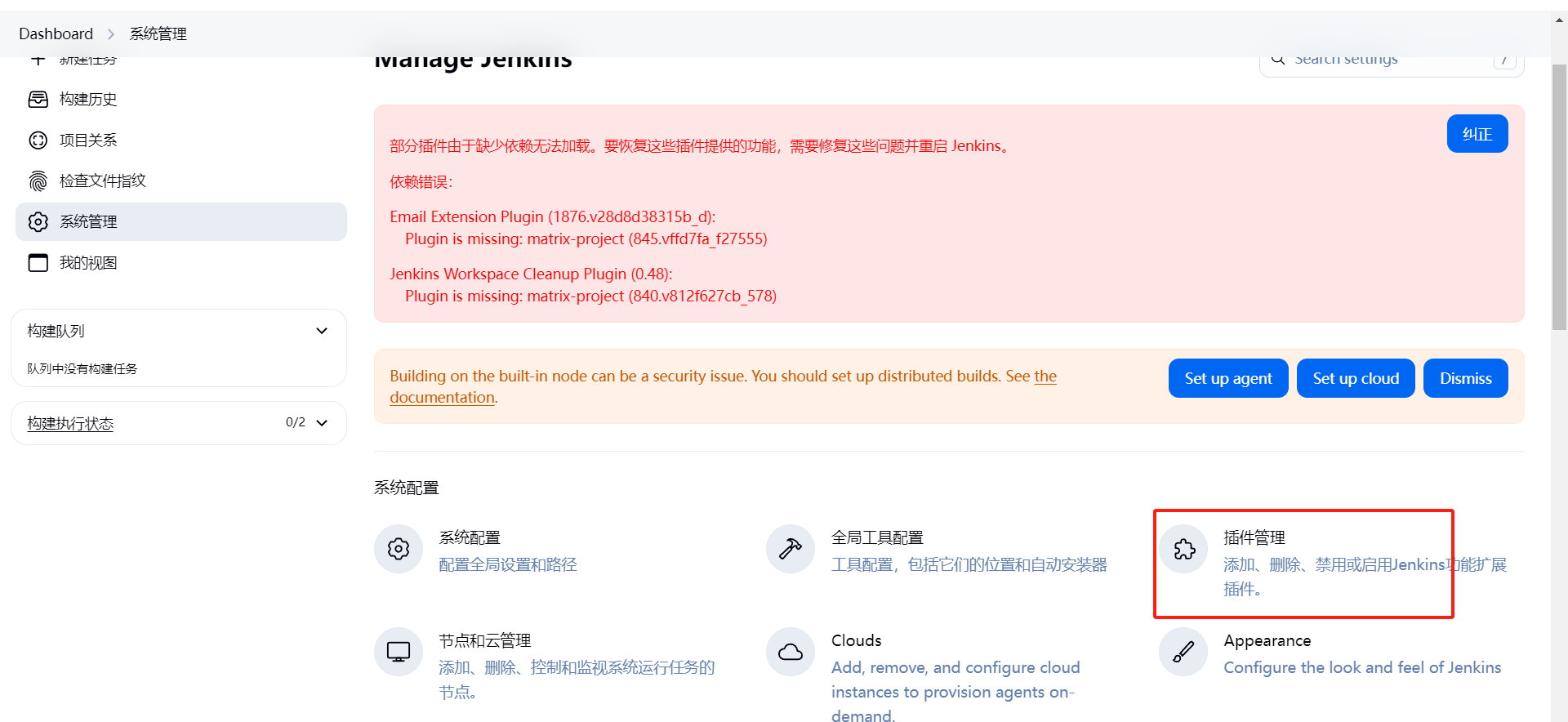Click the vertical page scrollbar thumb
This screenshot has width=1568, height=722.
(1559, 196)
